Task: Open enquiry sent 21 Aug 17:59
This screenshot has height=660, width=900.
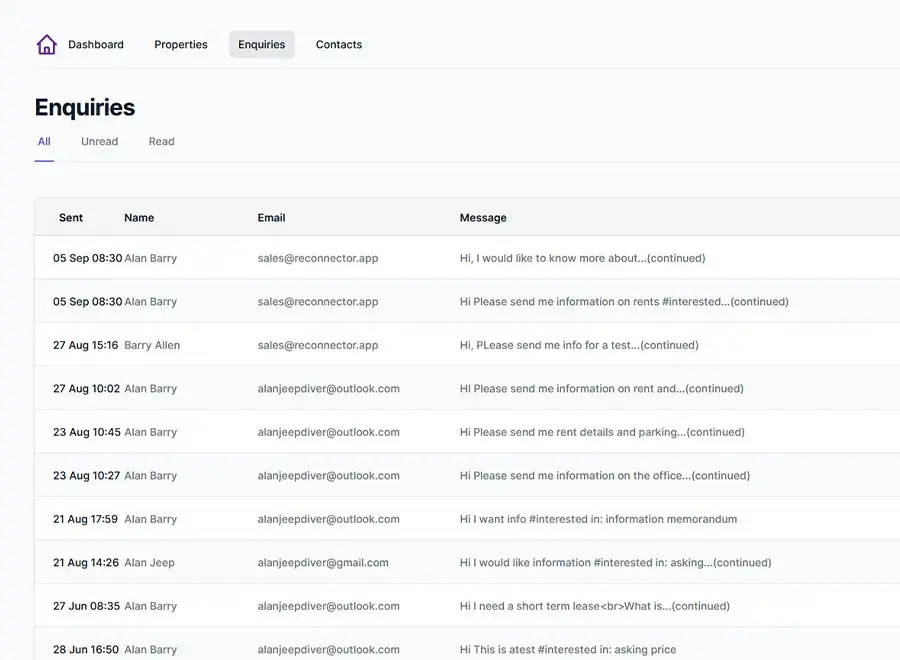Action: pos(86,519)
